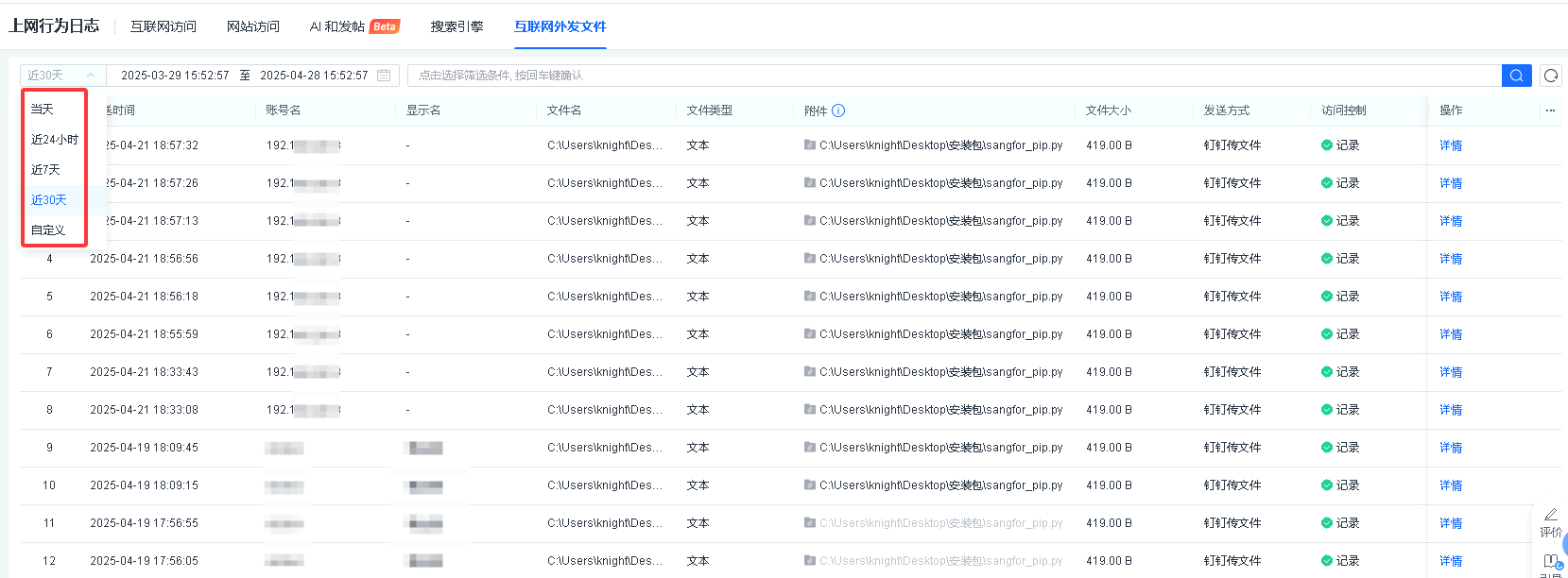Pick 自定义 custom range option

click(x=48, y=230)
